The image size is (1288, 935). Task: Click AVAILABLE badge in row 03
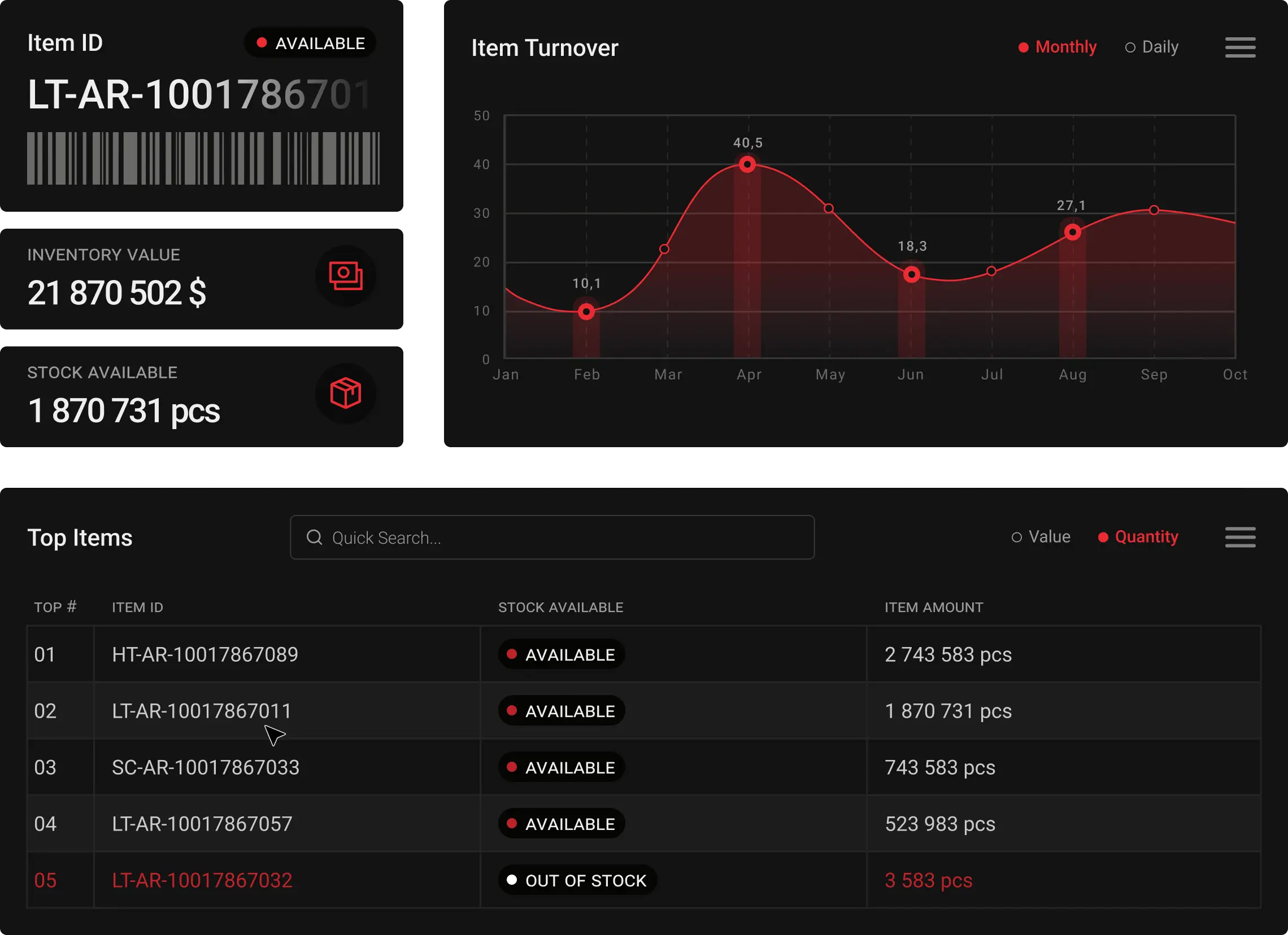pos(562,767)
